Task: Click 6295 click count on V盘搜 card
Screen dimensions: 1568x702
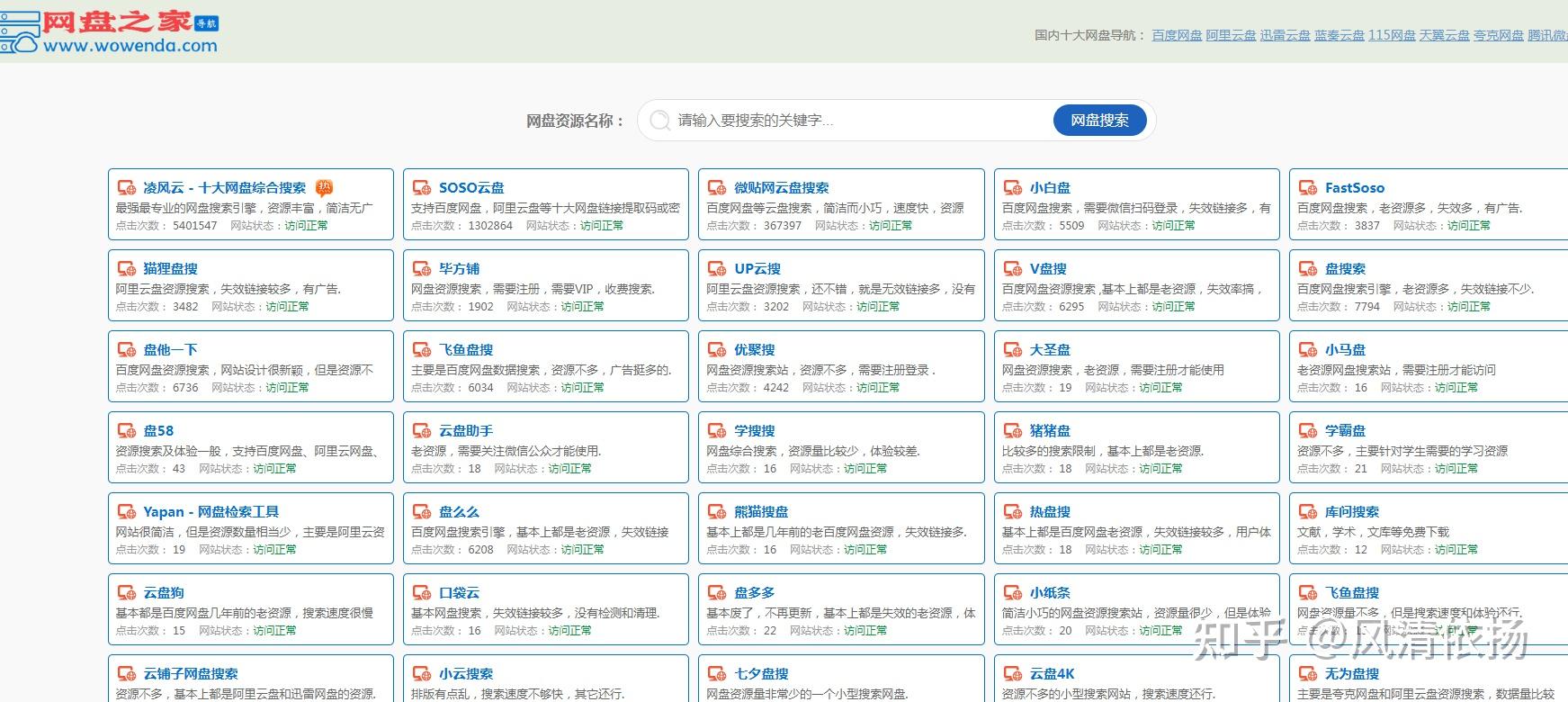Action: (x=1071, y=307)
